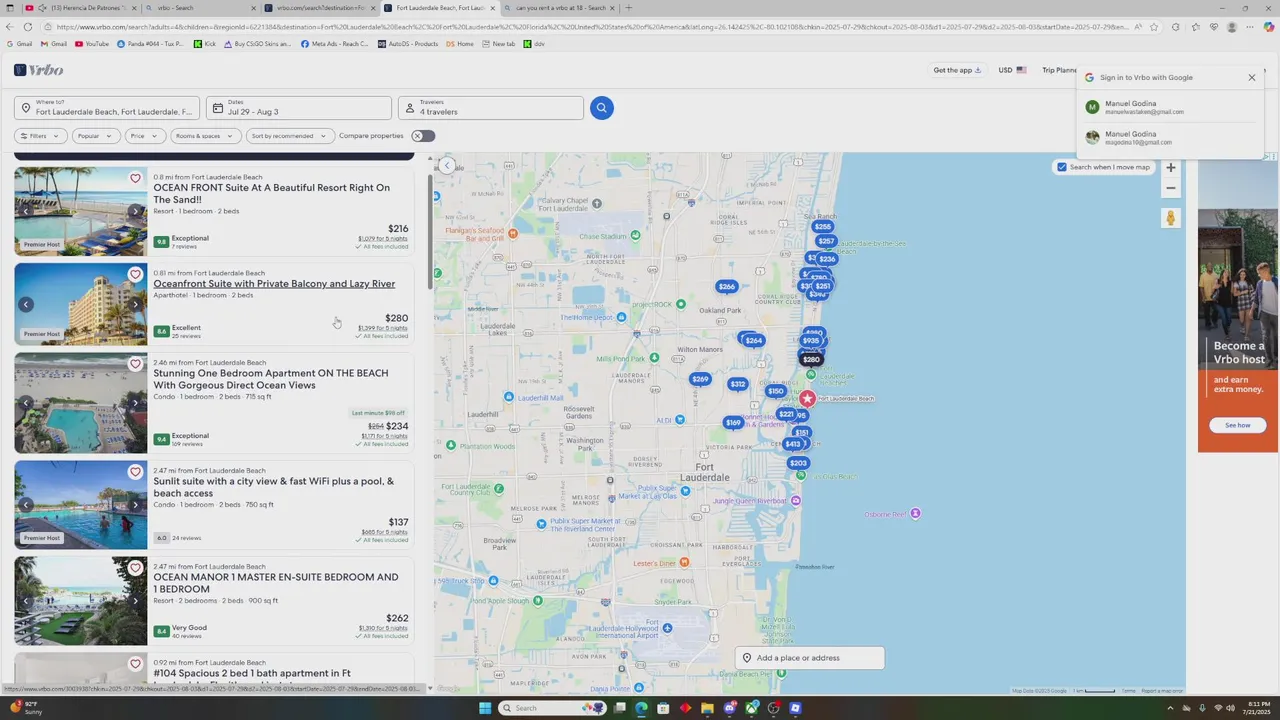Open the Price filter dropdown

(x=145, y=136)
